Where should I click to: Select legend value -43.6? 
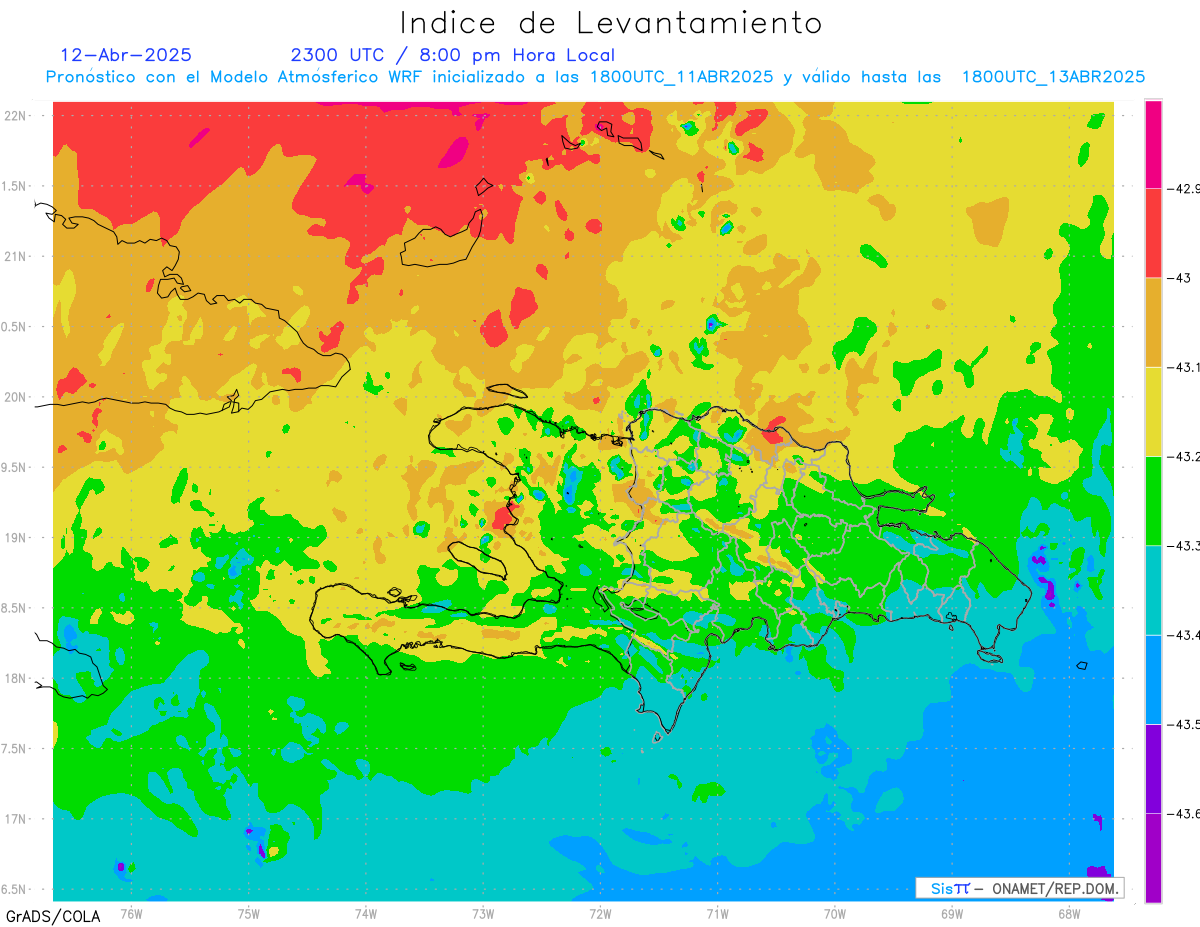[x=1183, y=813]
